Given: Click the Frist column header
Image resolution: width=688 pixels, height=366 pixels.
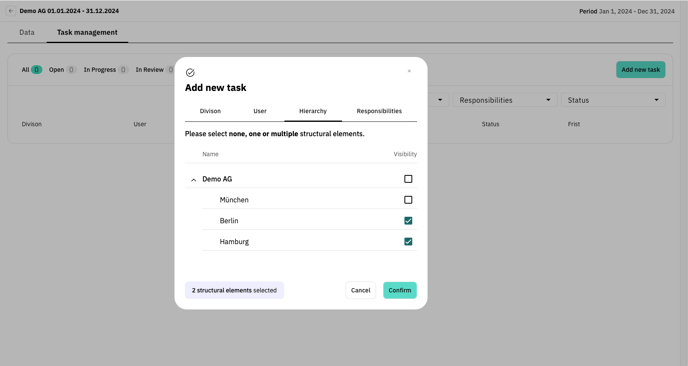Looking at the screenshot, I should tap(573, 124).
